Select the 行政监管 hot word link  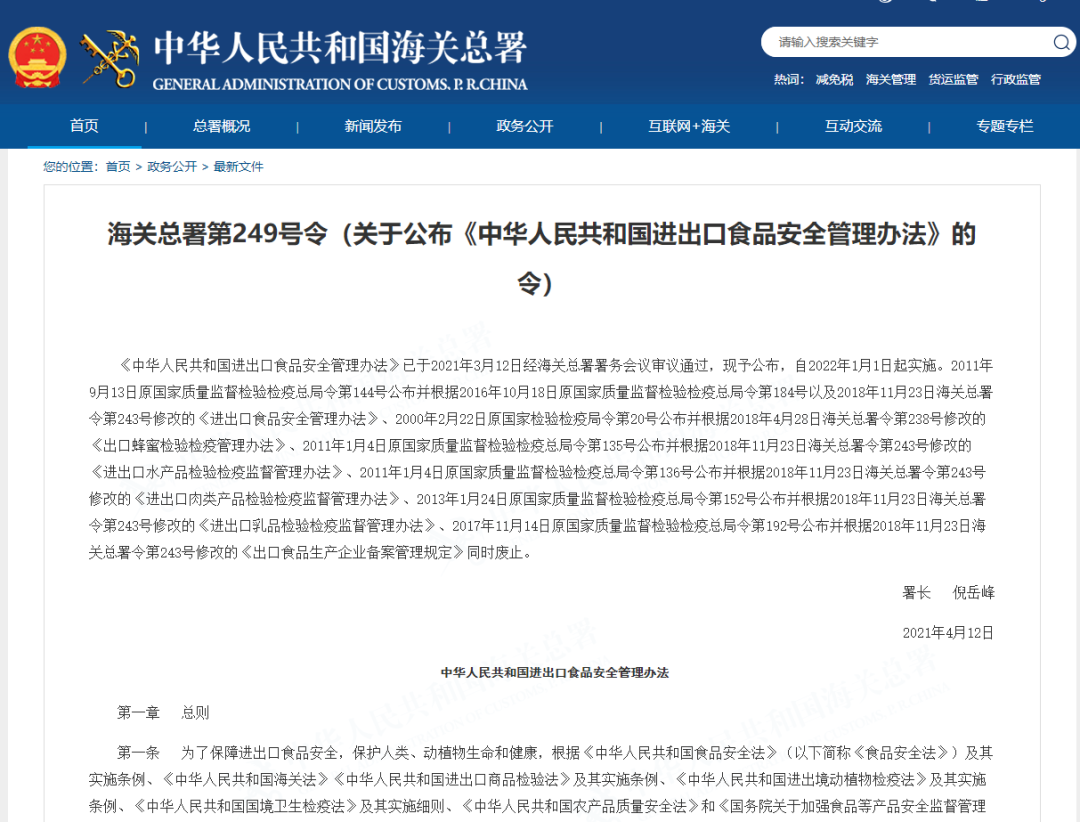[x=1016, y=80]
